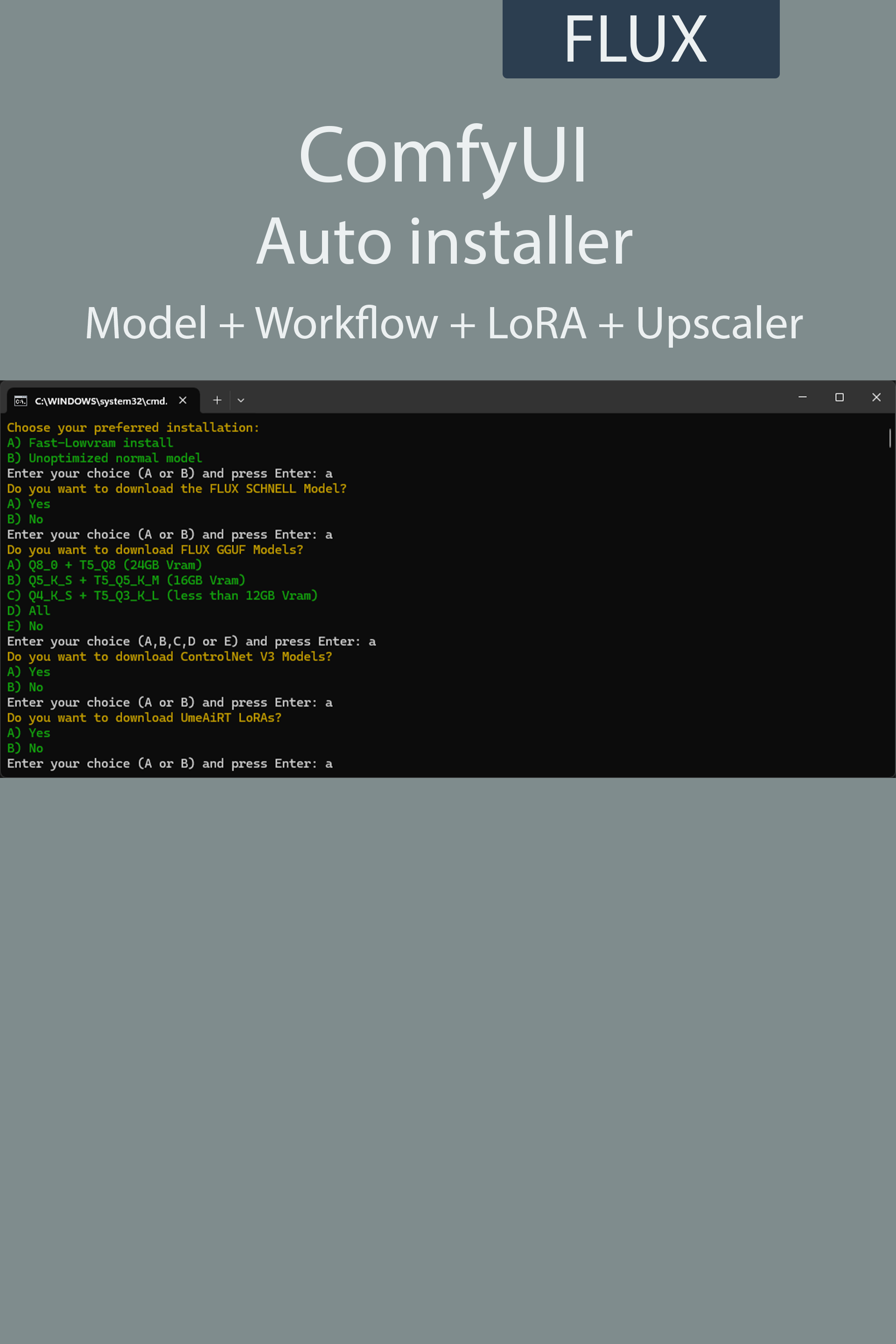Click the D) All option line
This screenshot has width=896, height=1344.
pyautogui.click(x=28, y=611)
